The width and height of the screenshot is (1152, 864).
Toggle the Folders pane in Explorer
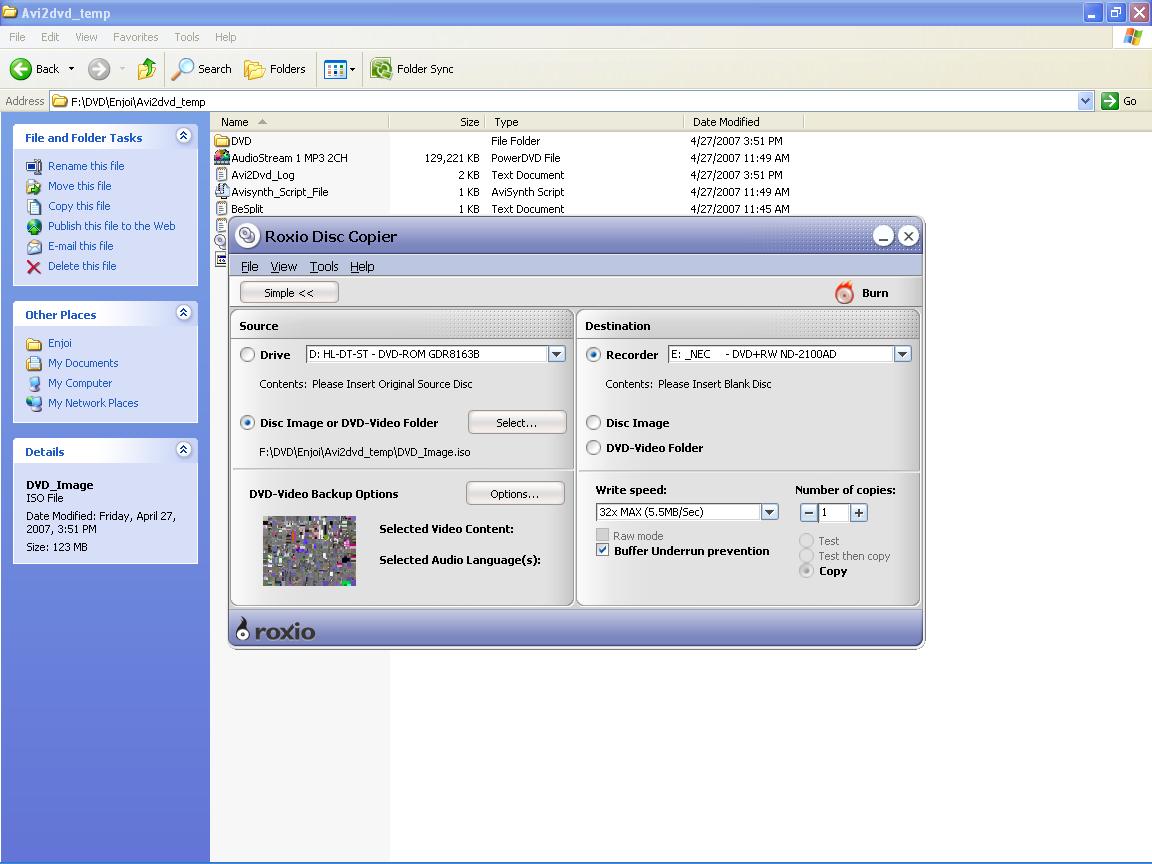[275, 69]
